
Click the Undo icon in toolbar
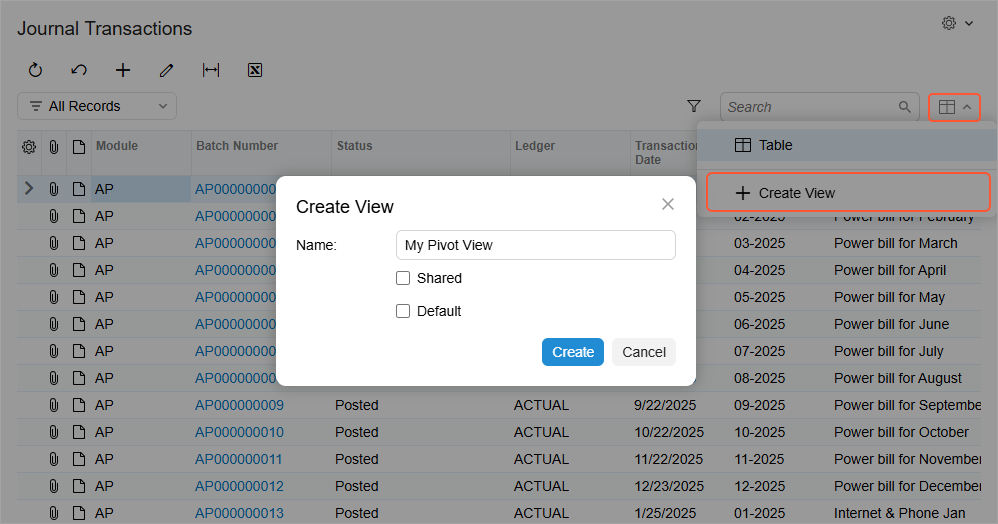[79, 70]
